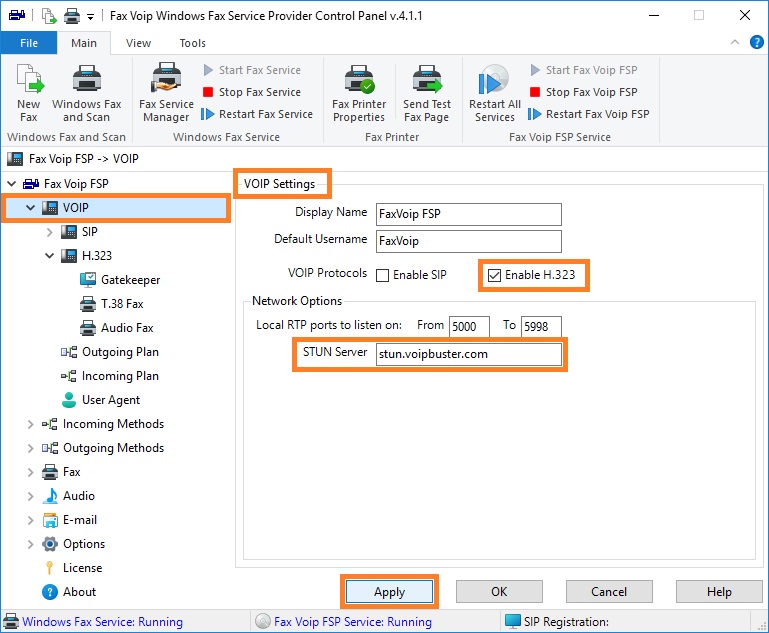Switch to the Tools tab
This screenshot has width=769, height=633.
pos(192,43)
